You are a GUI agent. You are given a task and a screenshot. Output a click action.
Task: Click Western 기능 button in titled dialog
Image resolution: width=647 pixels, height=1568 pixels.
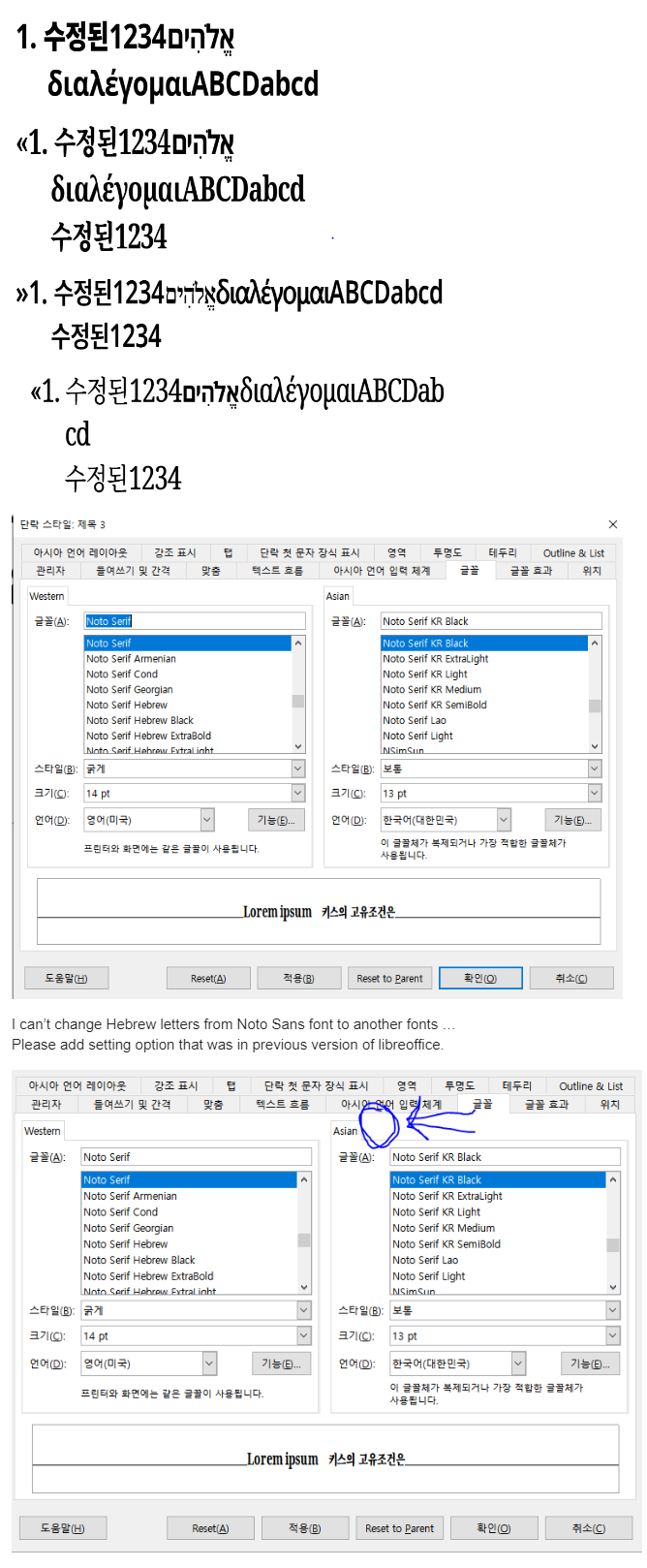click(x=276, y=820)
